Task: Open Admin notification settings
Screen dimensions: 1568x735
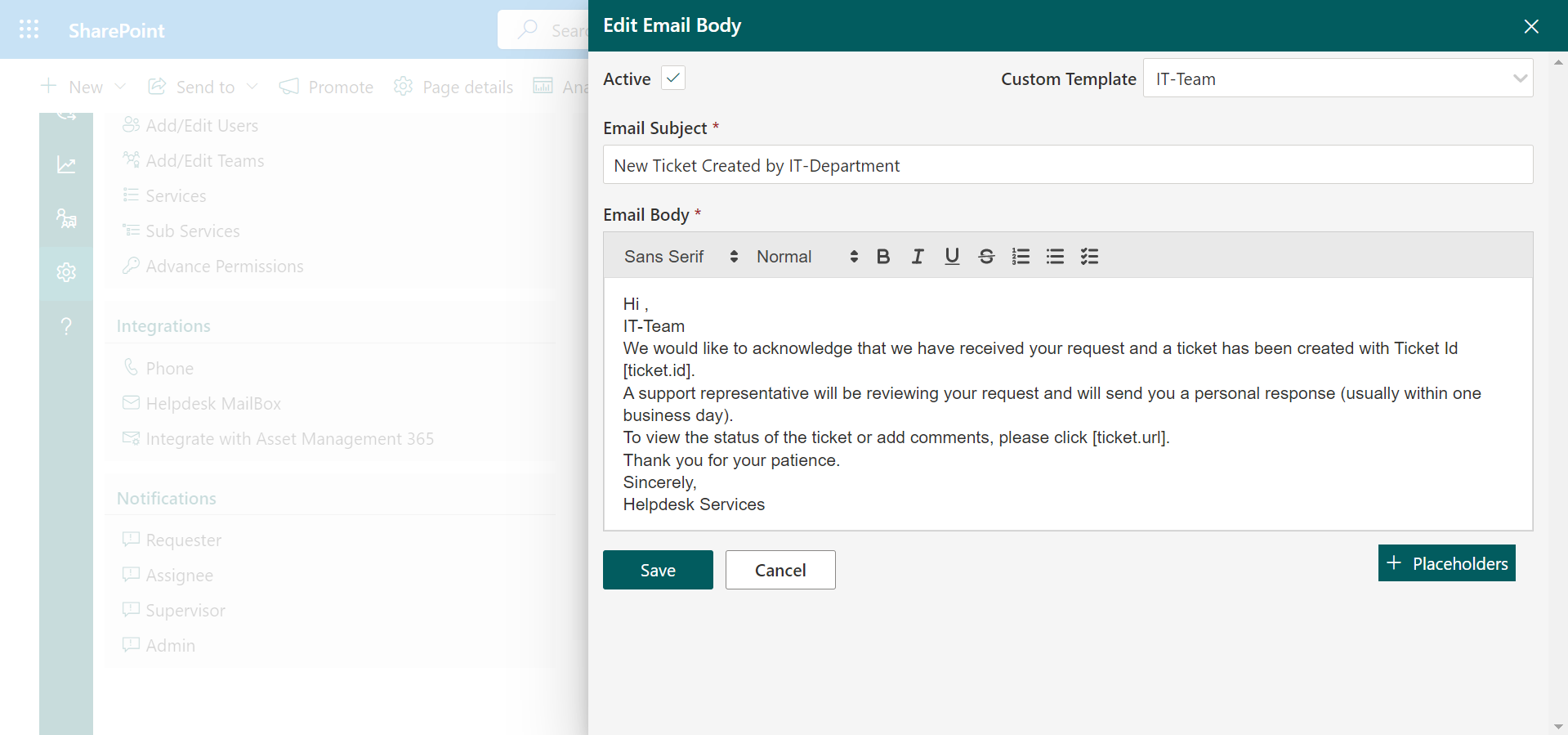Action: tap(159, 645)
